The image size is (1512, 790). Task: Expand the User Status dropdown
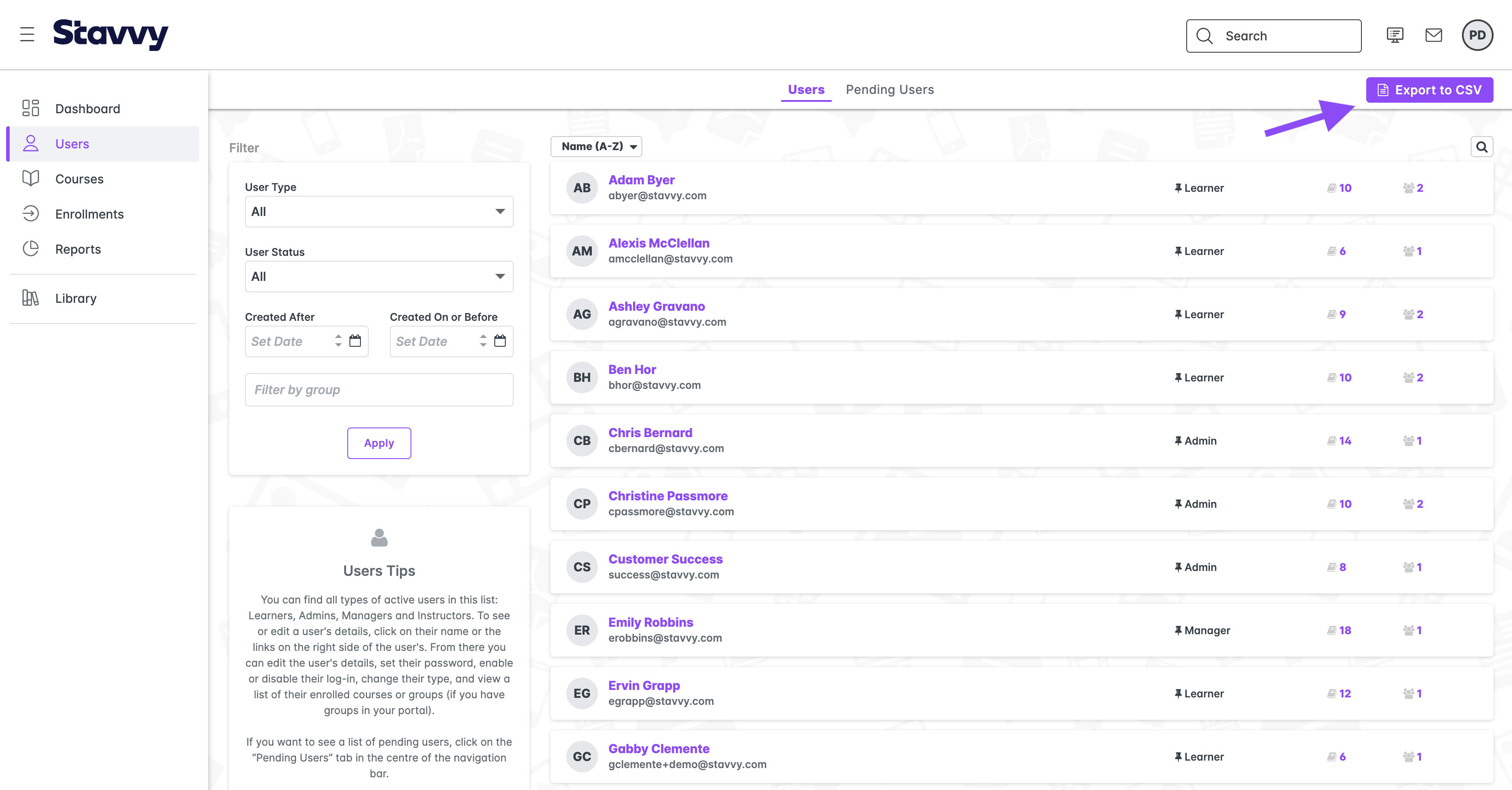point(378,276)
